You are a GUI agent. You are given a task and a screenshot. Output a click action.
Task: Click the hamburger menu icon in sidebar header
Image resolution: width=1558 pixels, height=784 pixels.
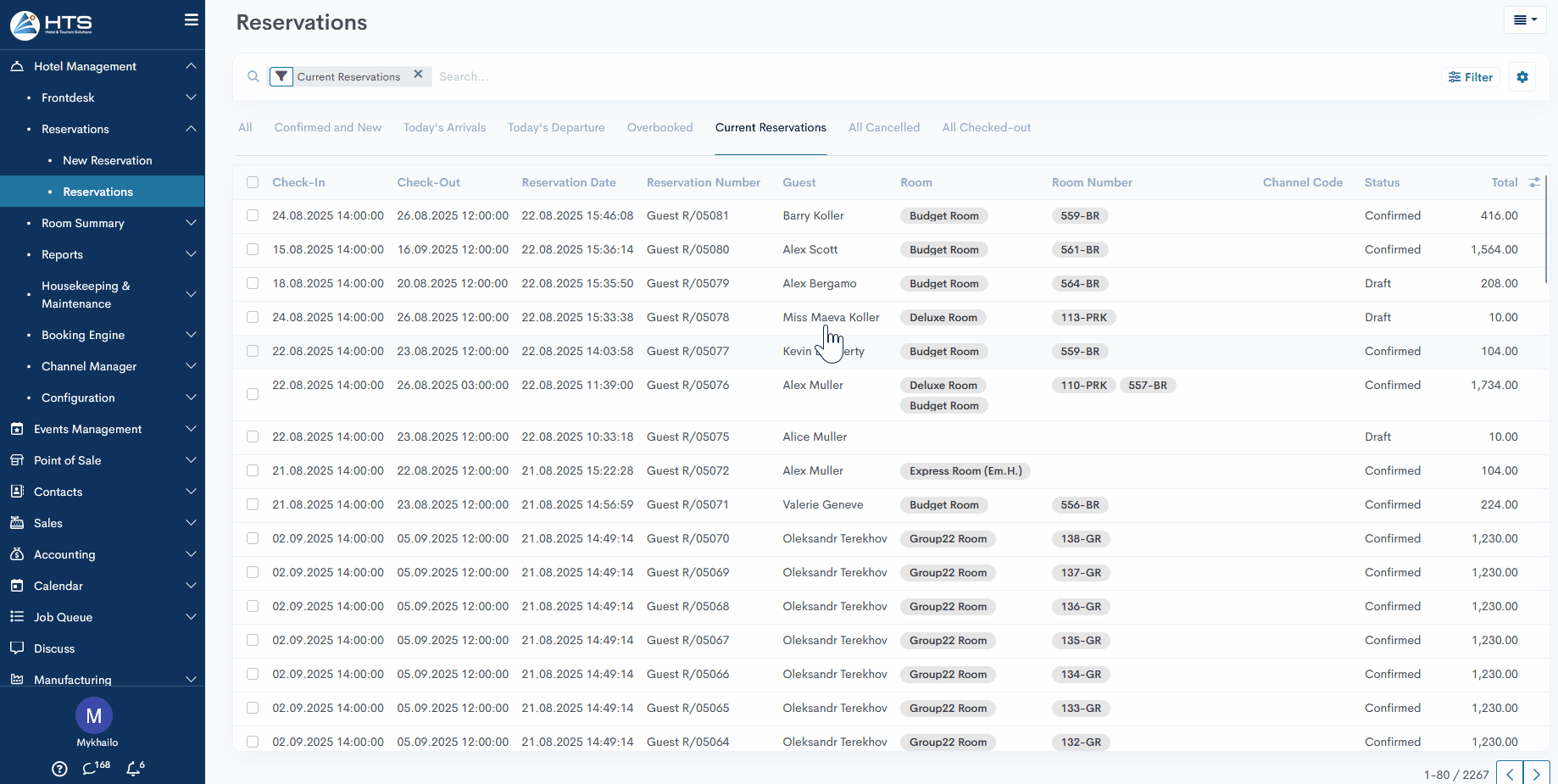[192, 19]
